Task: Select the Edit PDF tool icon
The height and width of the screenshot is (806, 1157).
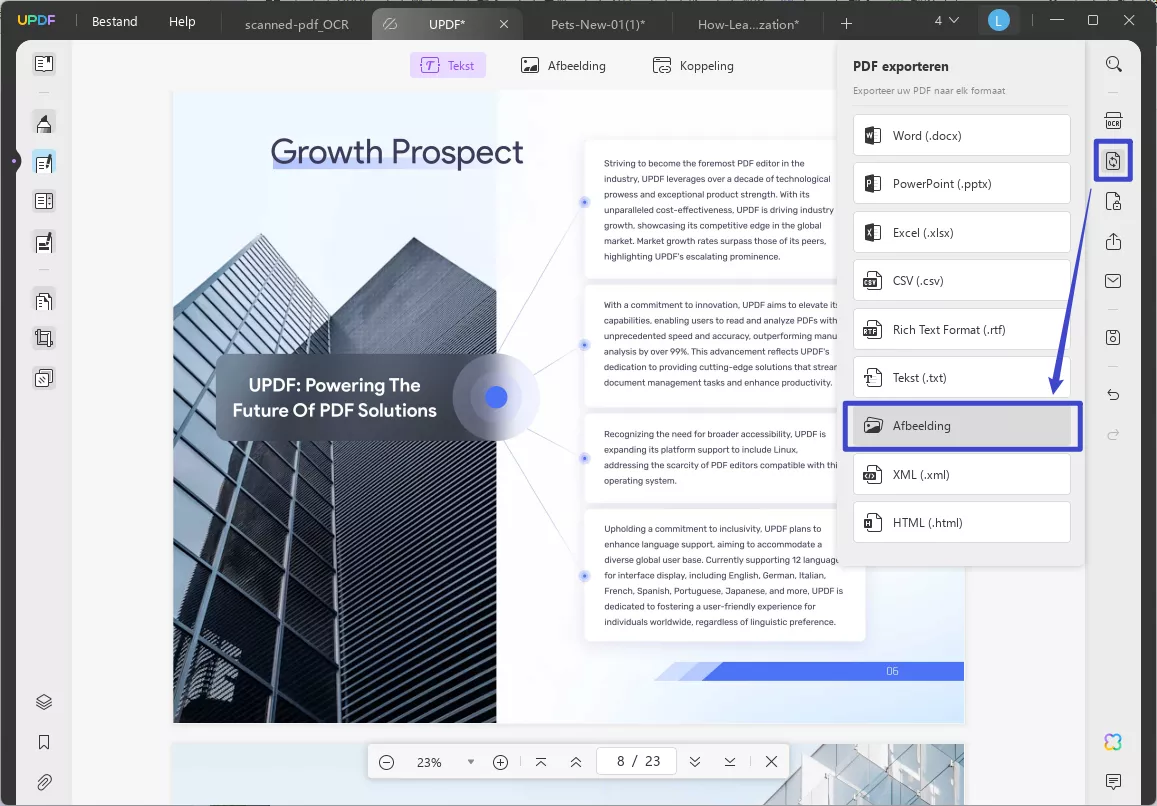Action: coord(44,162)
